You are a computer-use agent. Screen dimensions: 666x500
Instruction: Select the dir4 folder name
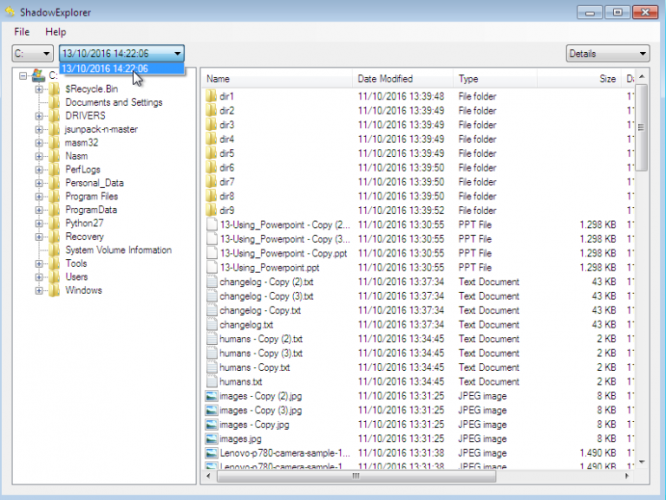click(x=227, y=139)
